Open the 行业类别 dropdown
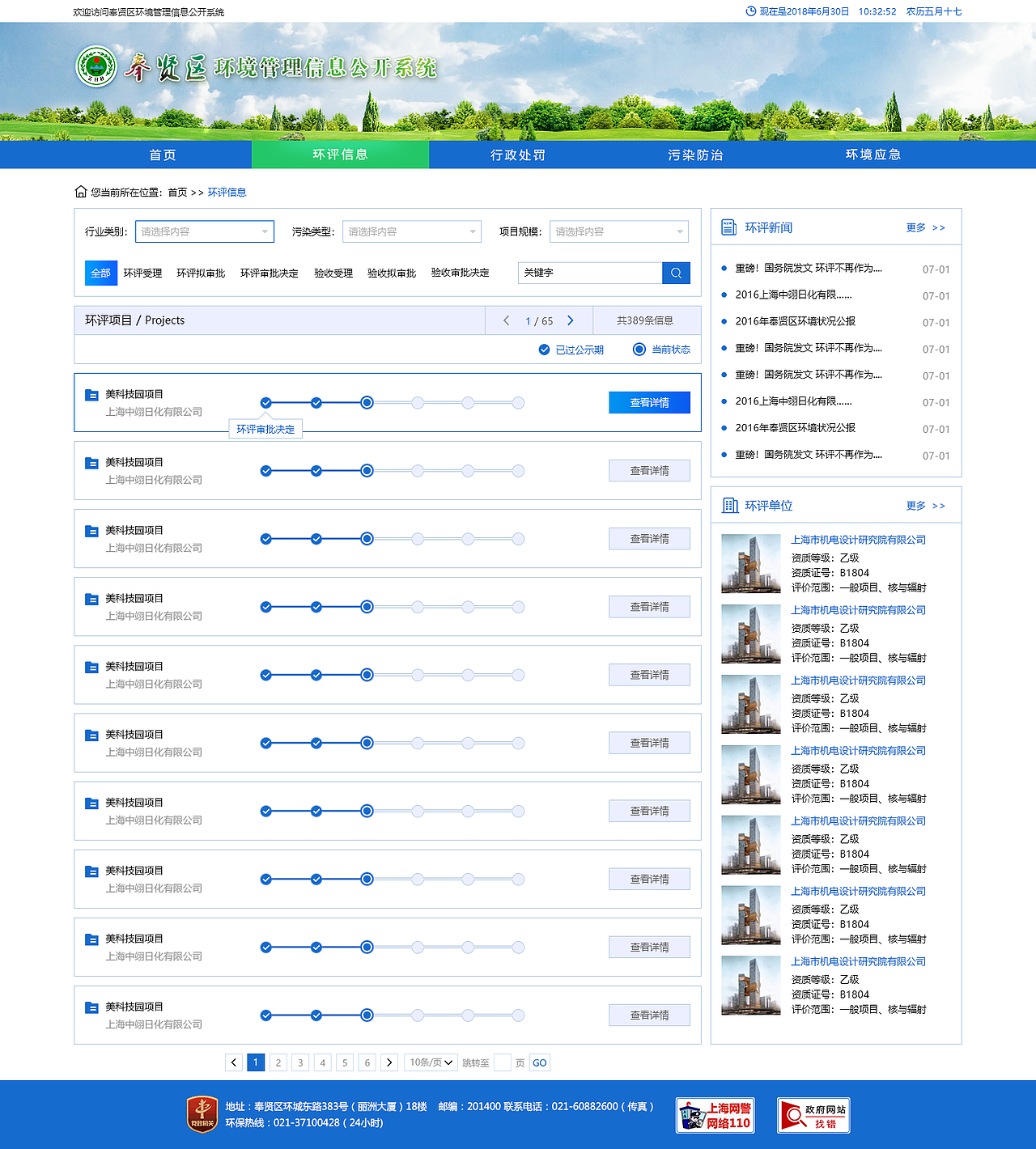Image resolution: width=1036 pixels, height=1149 pixels. tap(205, 231)
